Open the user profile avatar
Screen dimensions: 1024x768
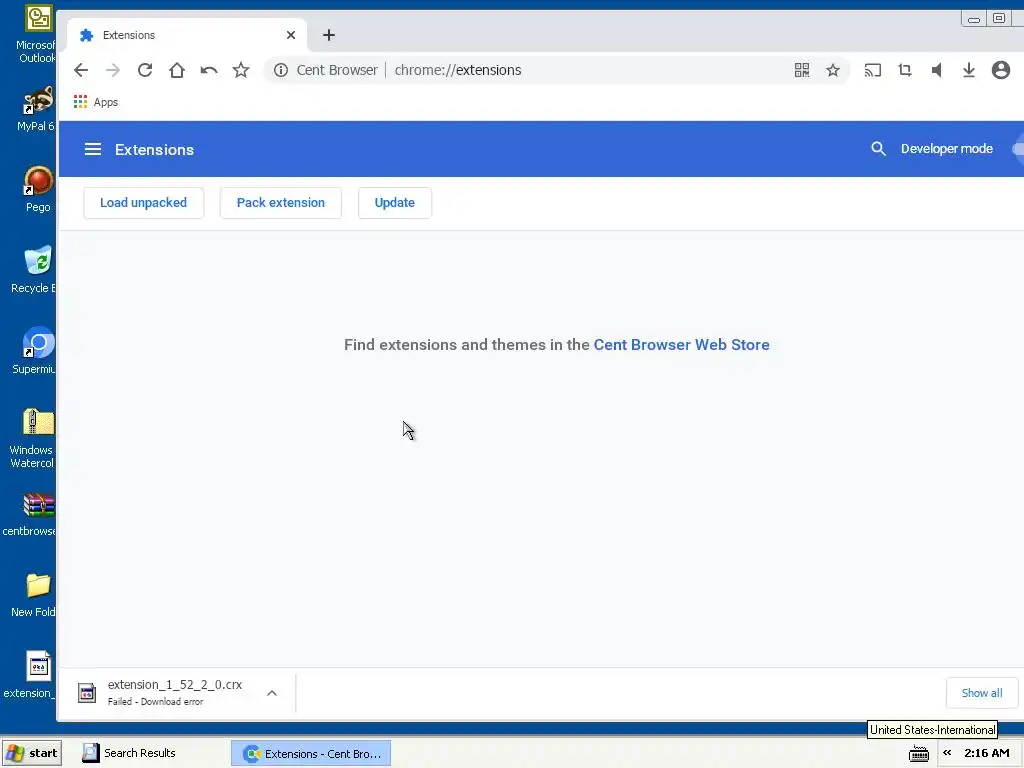pos(1000,70)
